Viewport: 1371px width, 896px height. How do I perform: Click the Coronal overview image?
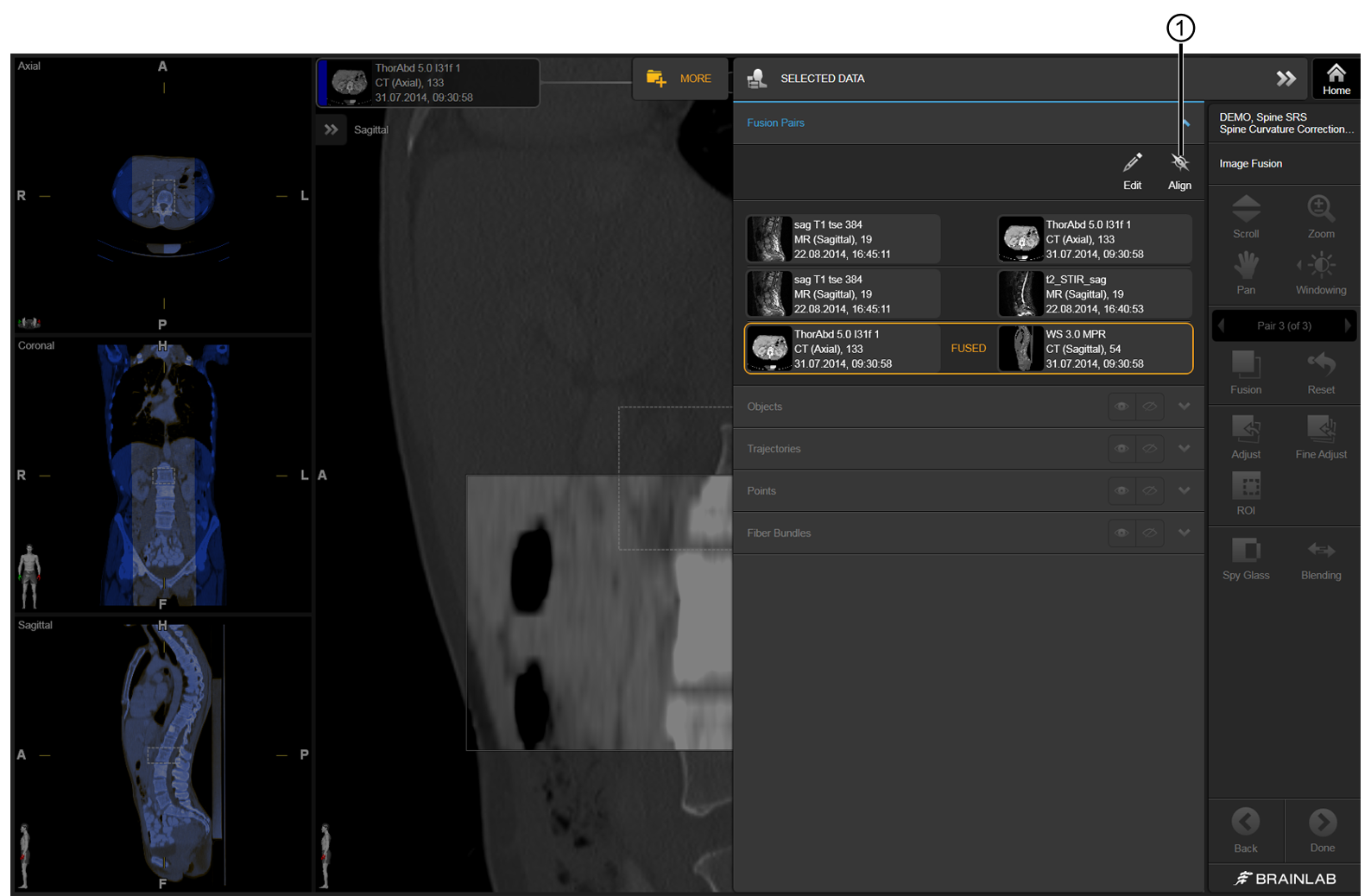162,475
